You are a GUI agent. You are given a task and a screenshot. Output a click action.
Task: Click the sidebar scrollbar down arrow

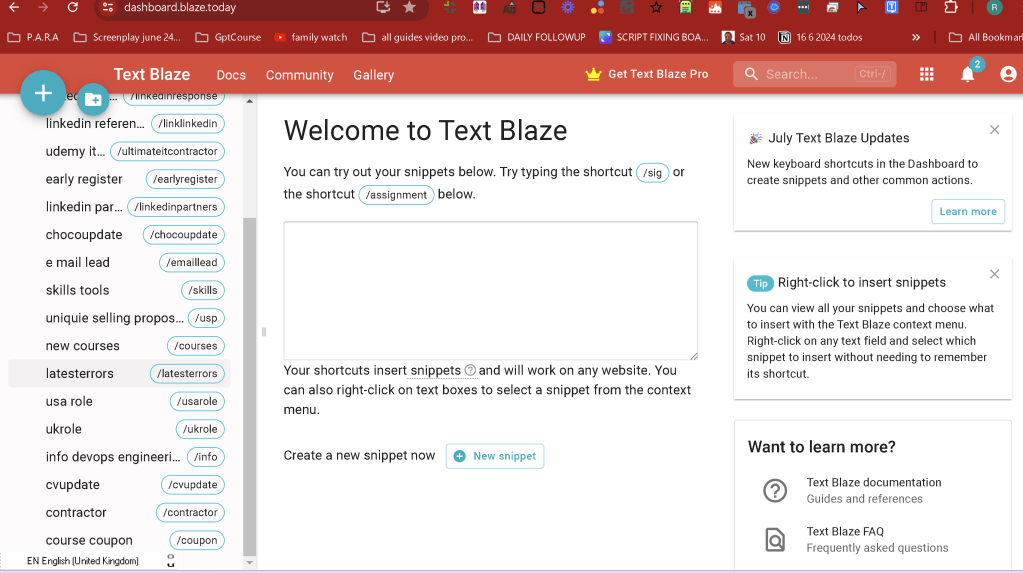coord(249,563)
